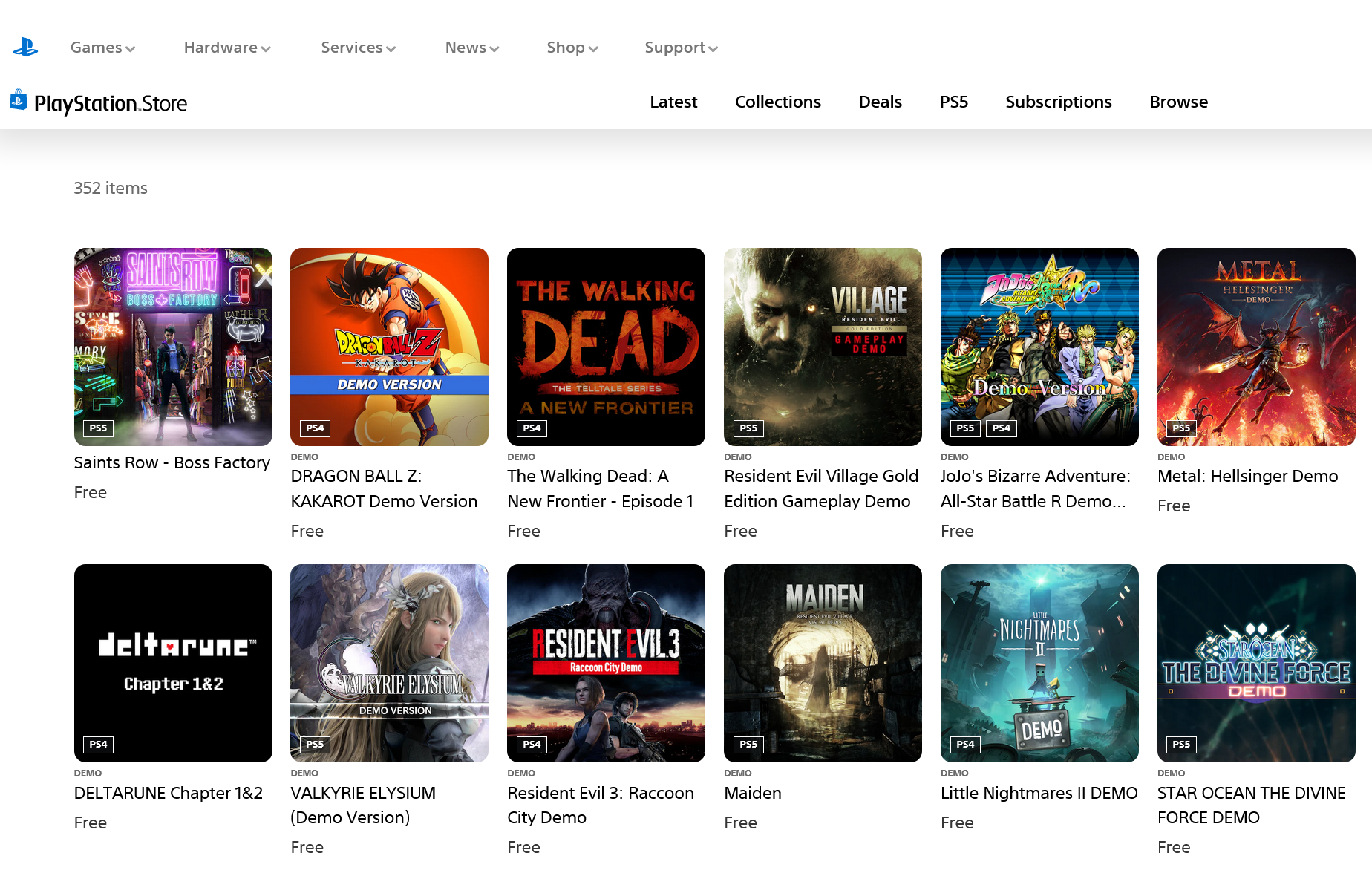Click PS5 badge on Metal Hellsinger cover
This screenshot has height=870, width=1372.
pos(1181,428)
